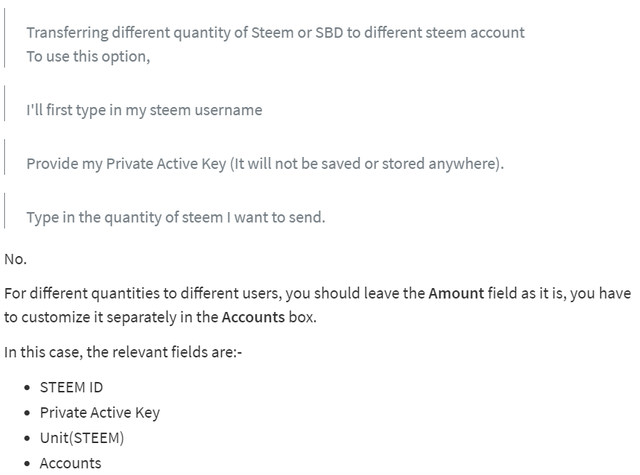
Task: Click the "I'll first type in my steem username" quote
Action: (x=144, y=110)
